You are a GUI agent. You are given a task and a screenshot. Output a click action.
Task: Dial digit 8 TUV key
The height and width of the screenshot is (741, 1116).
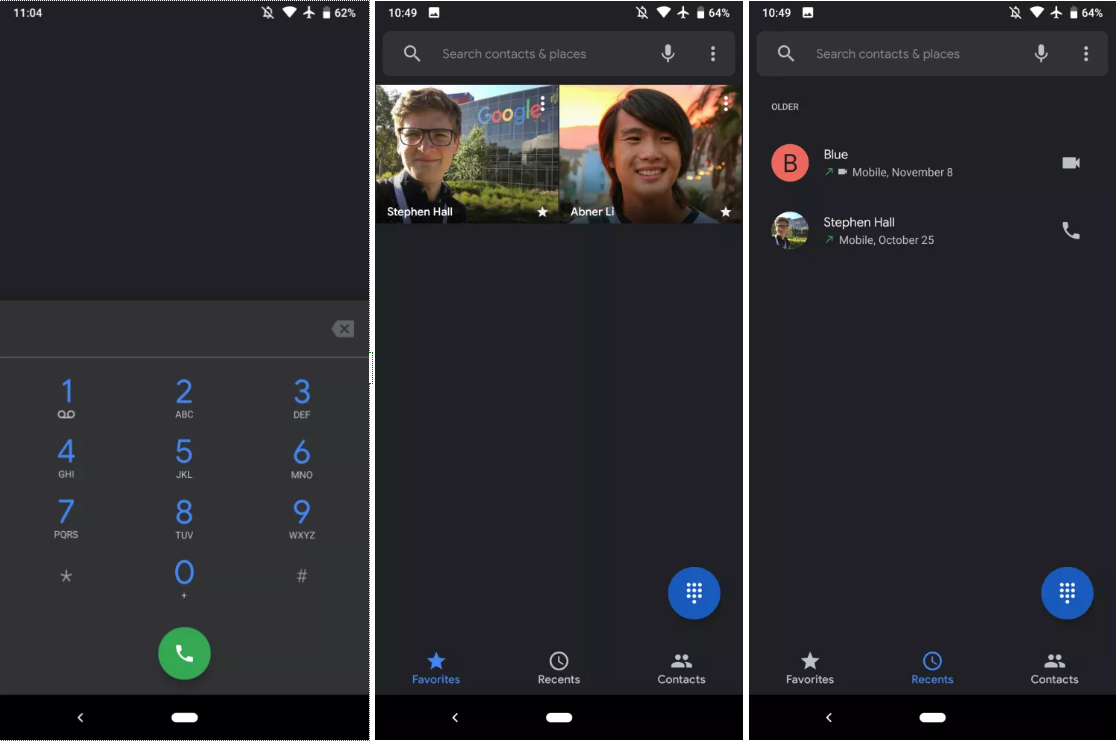[184, 518]
